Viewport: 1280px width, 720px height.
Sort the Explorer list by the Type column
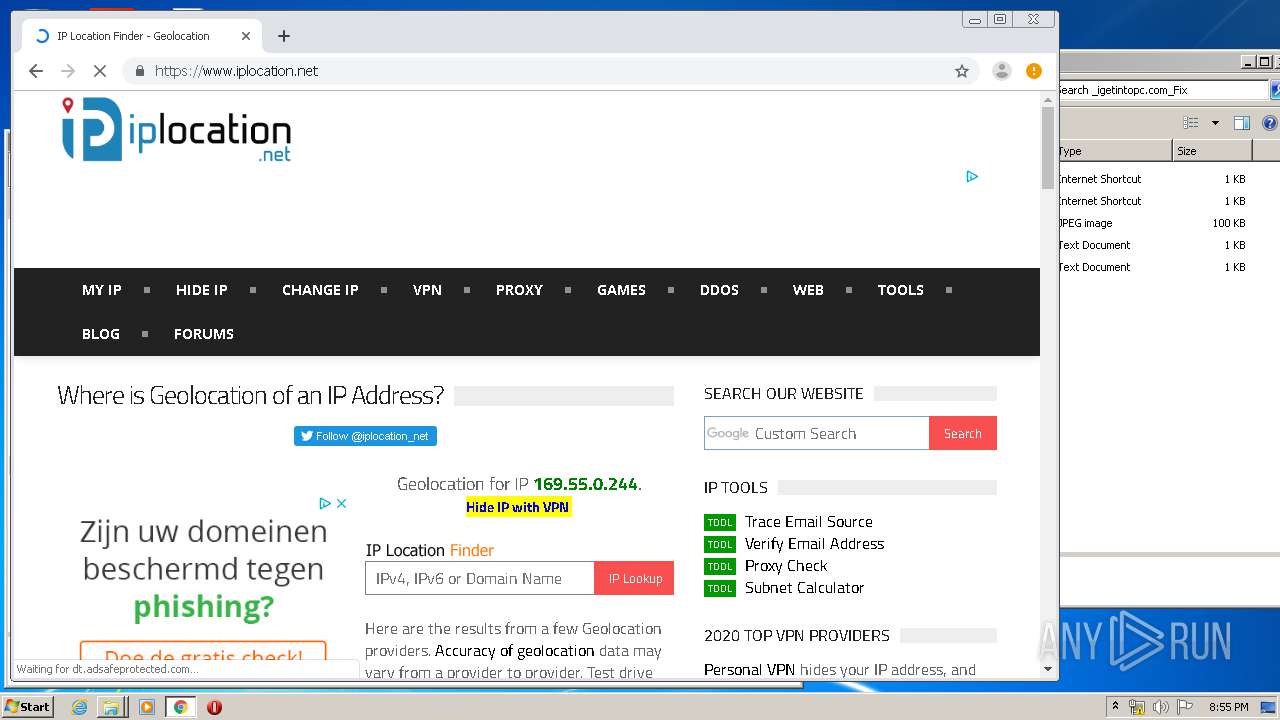coord(1116,151)
